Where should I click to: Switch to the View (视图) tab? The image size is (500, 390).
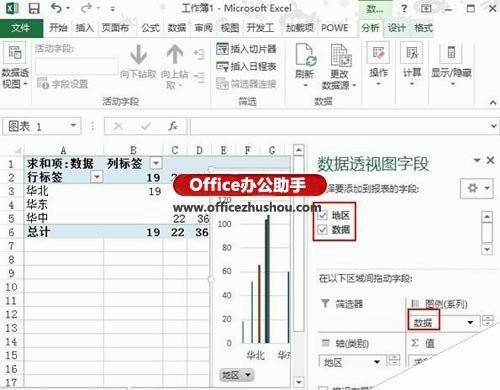click(230, 28)
